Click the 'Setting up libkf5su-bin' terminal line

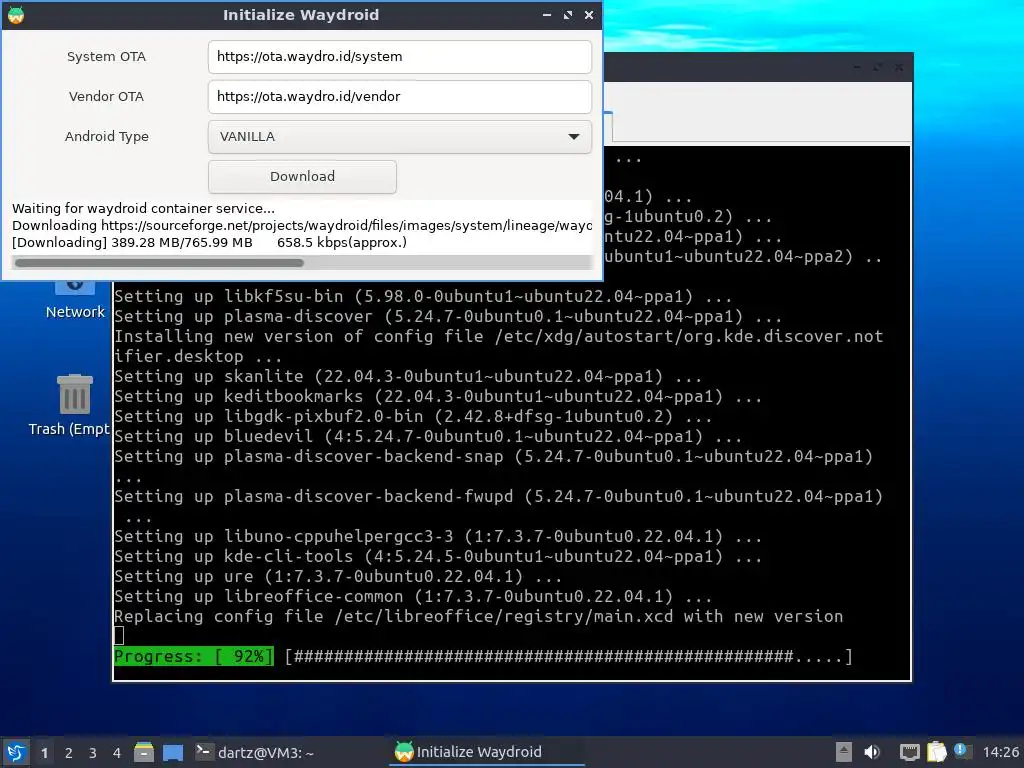423,296
